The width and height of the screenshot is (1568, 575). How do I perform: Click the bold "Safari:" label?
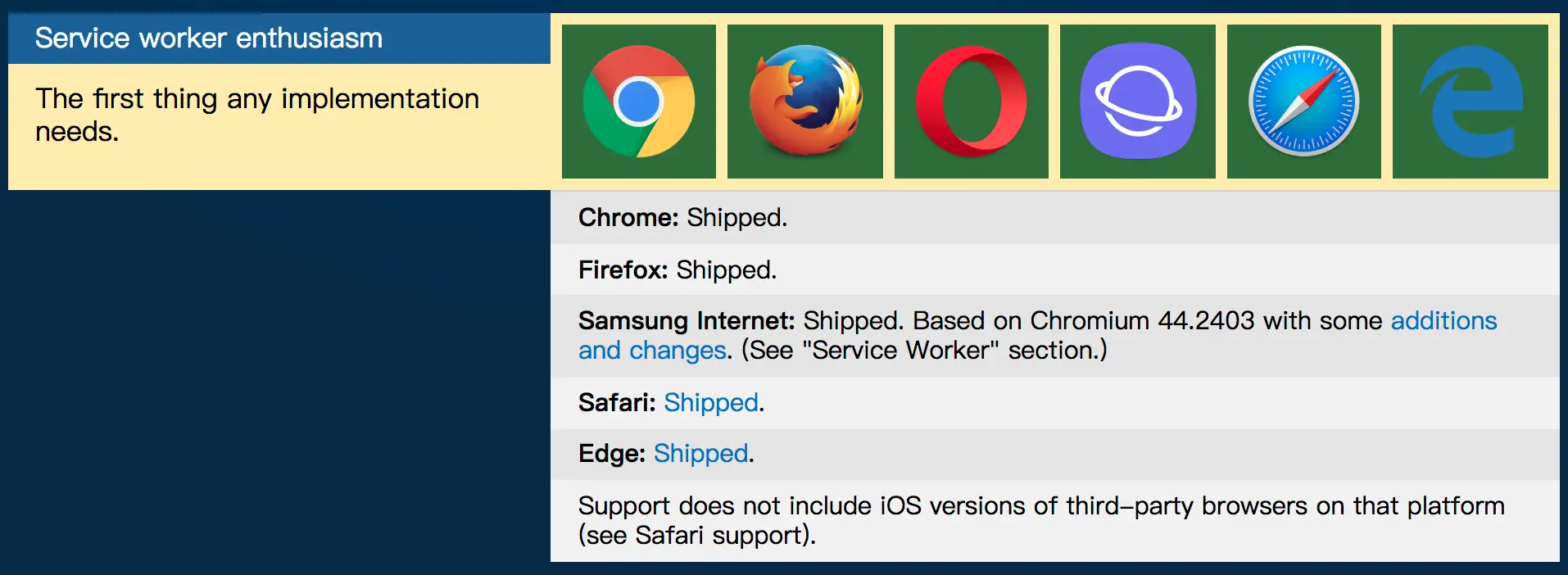pos(617,403)
